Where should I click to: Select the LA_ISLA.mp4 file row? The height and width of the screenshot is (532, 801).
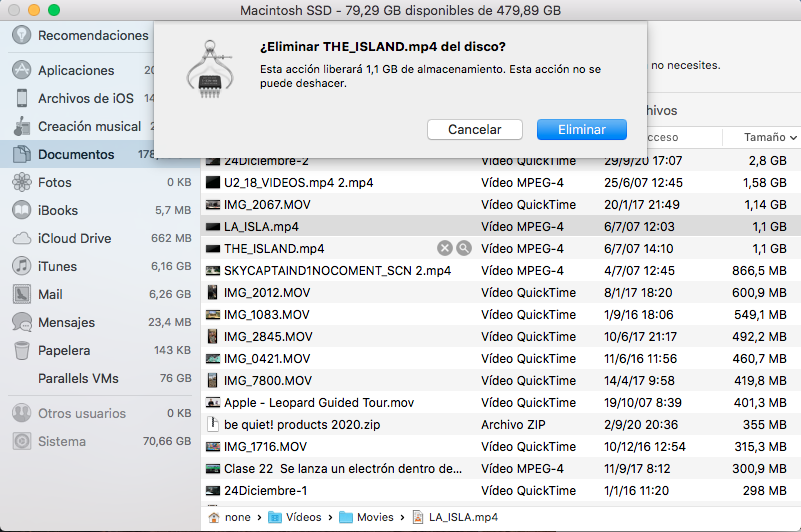tap(501, 226)
